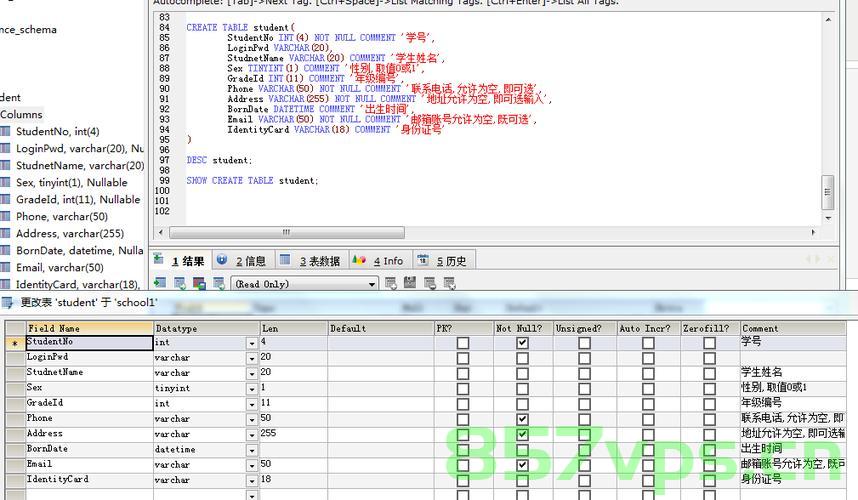Viewport: 858px width, 500px height.
Task: Click the table icon in the alter-table title bar
Action: (8, 302)
